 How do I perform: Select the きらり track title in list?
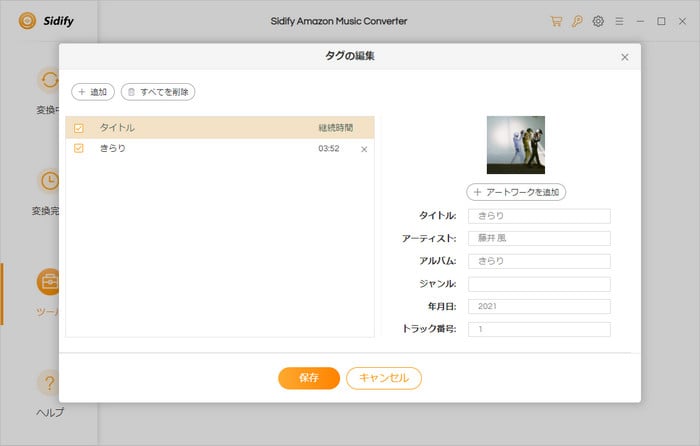coord(112,148)
